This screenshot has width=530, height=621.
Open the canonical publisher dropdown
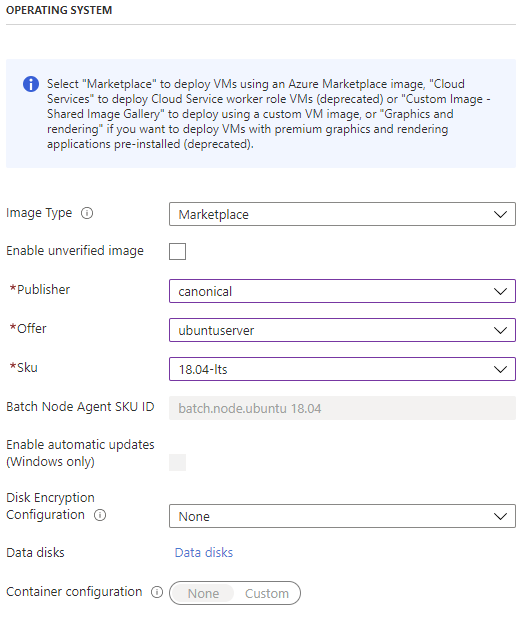342,291
